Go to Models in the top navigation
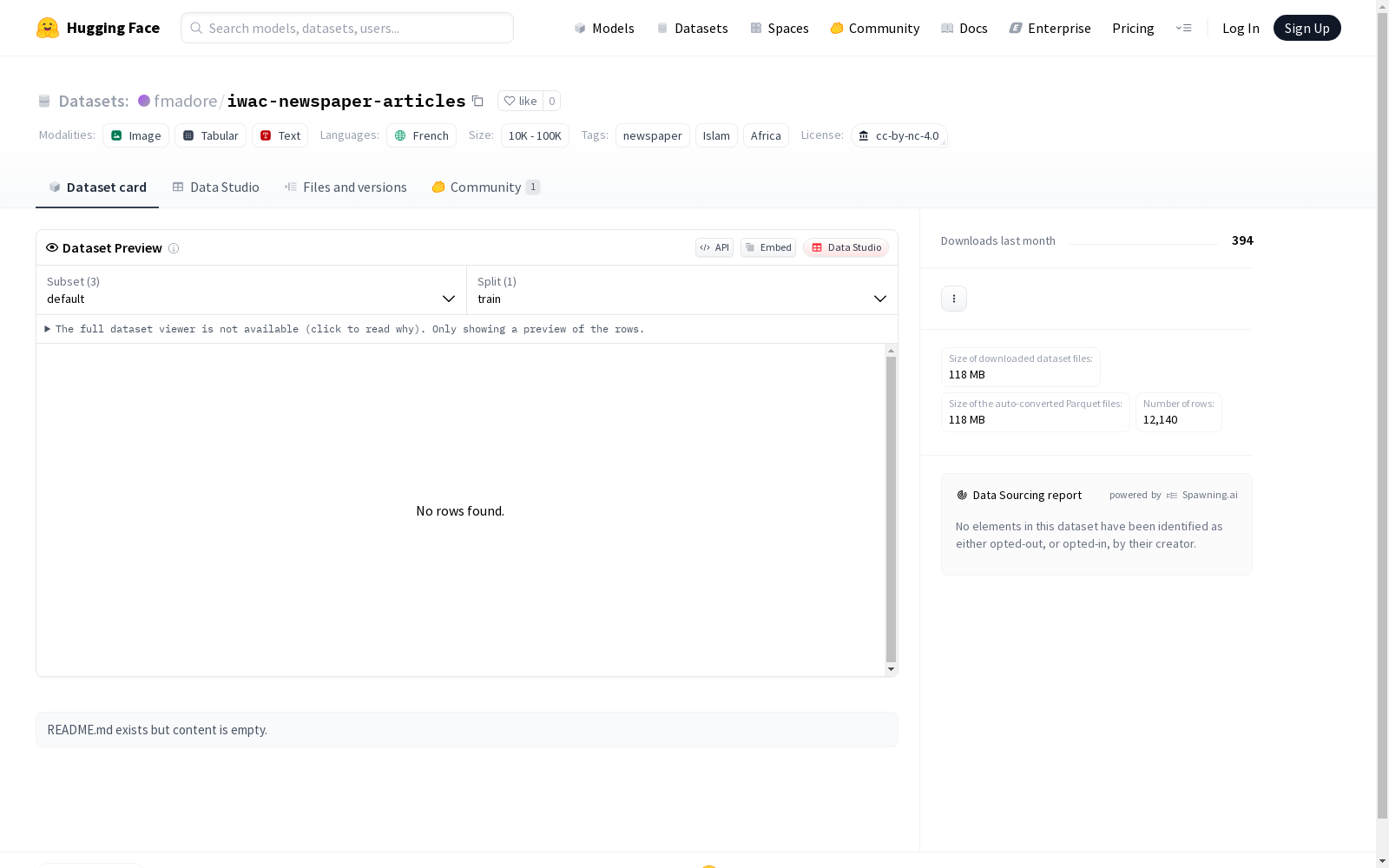The image size is (1389, 868). click(x=604, y=28)
